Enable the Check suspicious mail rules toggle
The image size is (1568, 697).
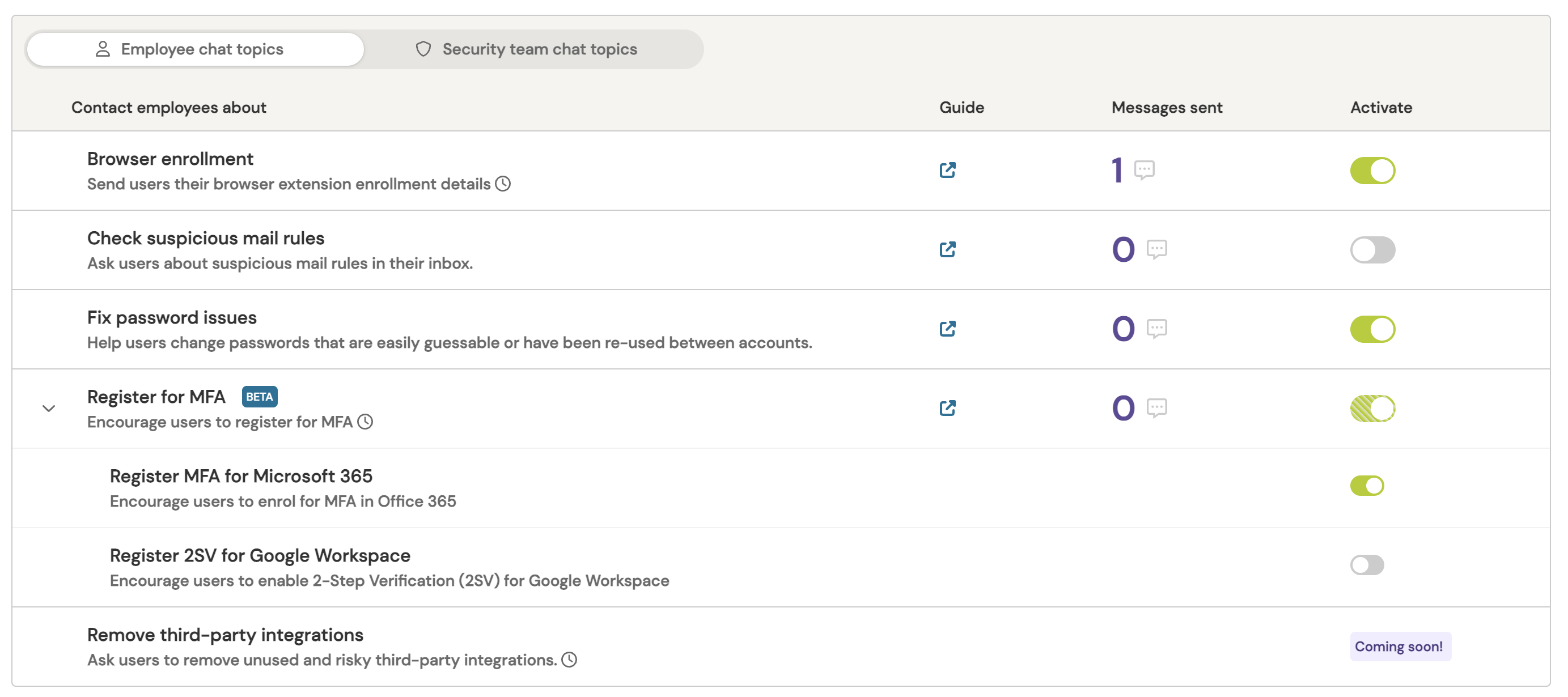point(1373,249)
